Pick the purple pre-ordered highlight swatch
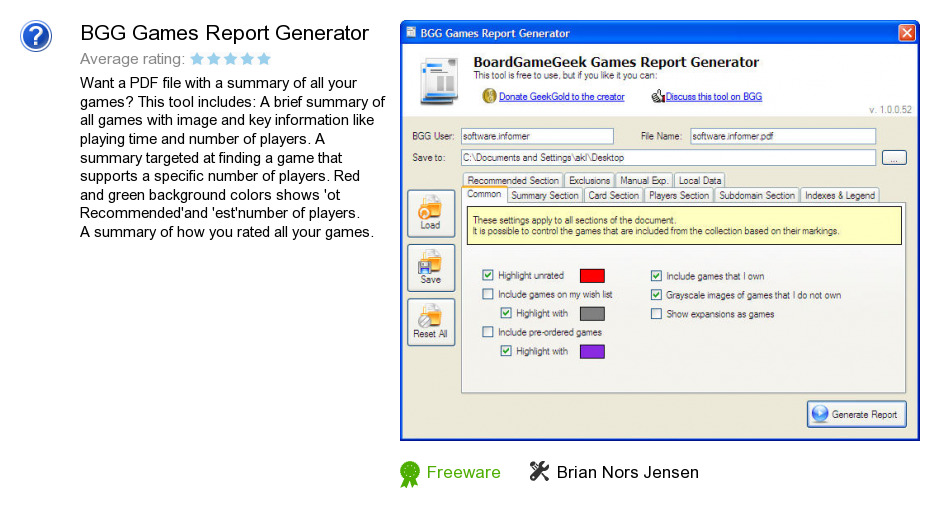Viewport: 940px width, 518px height. 592,351
